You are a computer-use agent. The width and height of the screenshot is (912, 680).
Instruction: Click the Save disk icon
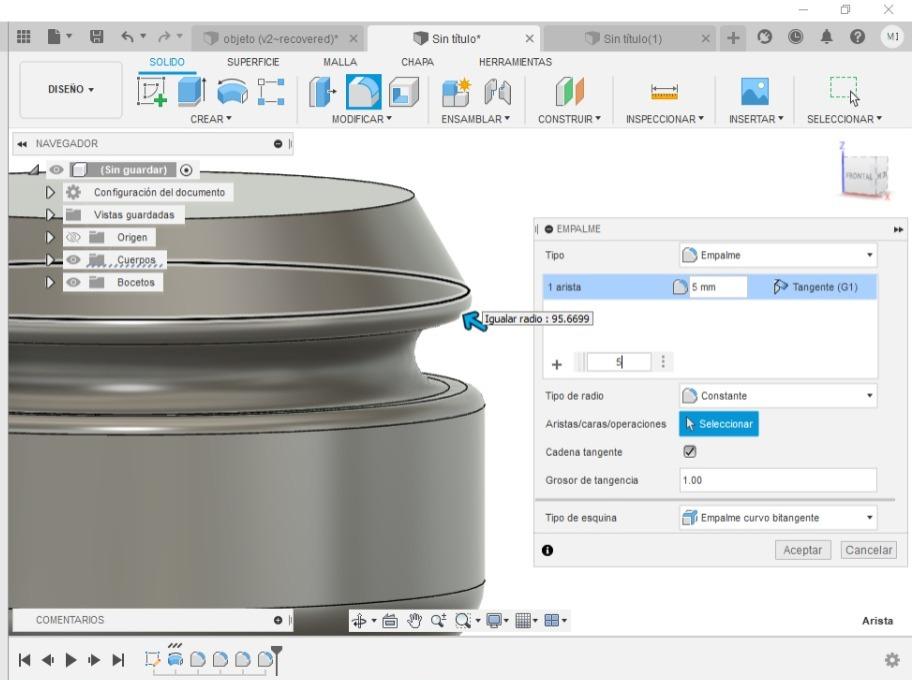(x=97, y=37)
